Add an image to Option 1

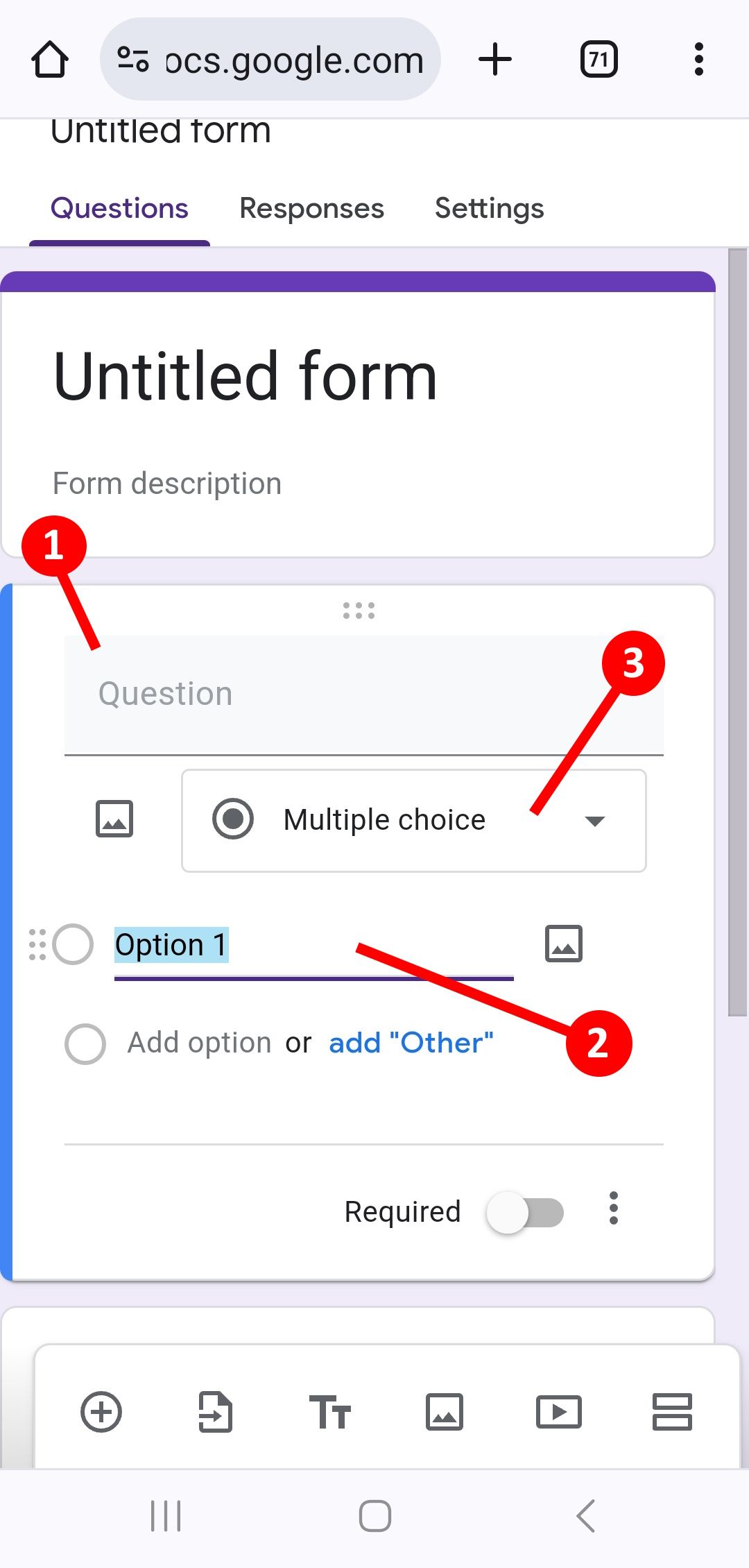click(x=562, y=943)
